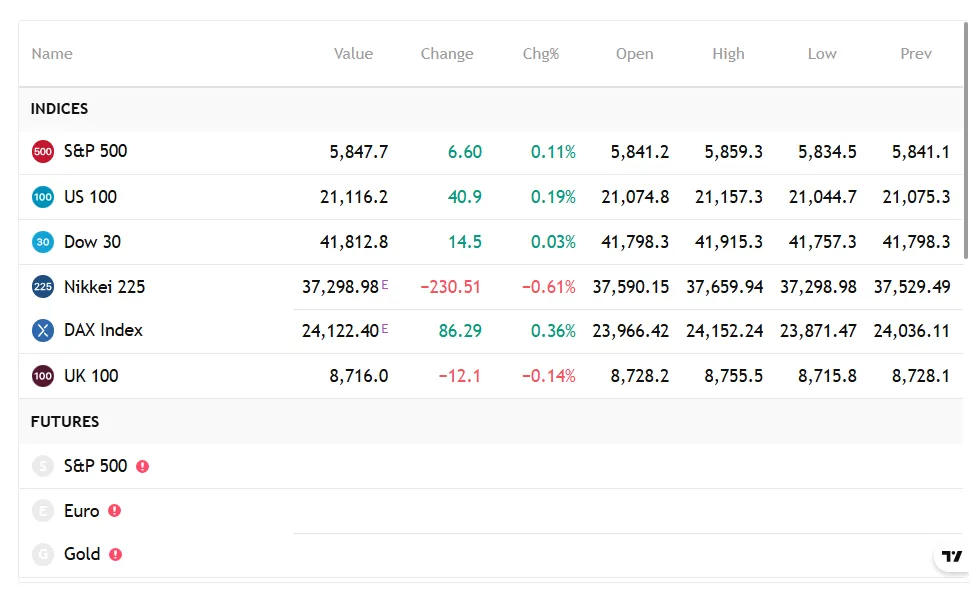The image size is (979, 593).
Task: Open the Nikkei 225 symbol link
Action: point(104,287)
